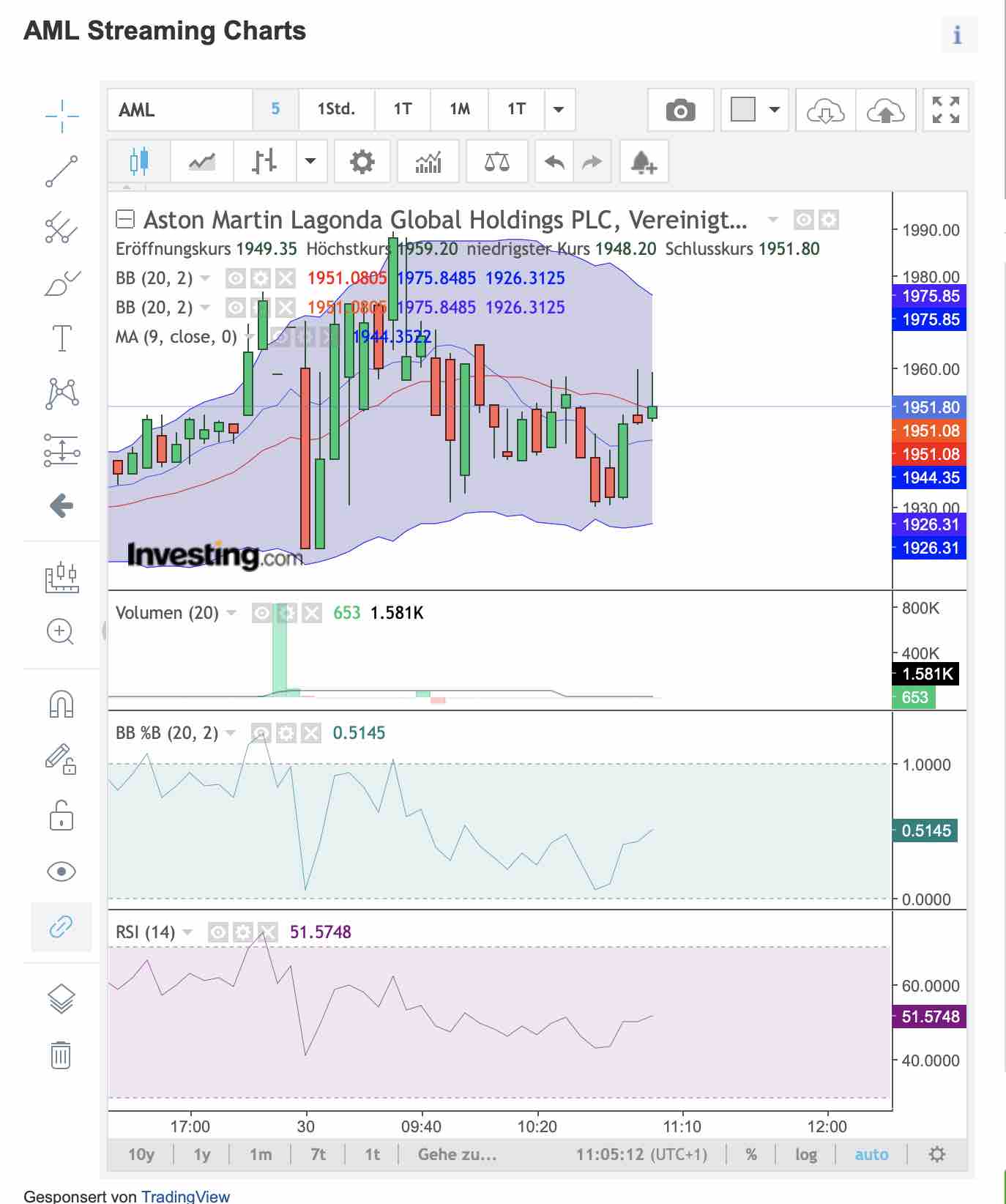This screenshot has height=1204, width=1006.
Task: Click the AML symbol input field
Action: pos(180,110)
